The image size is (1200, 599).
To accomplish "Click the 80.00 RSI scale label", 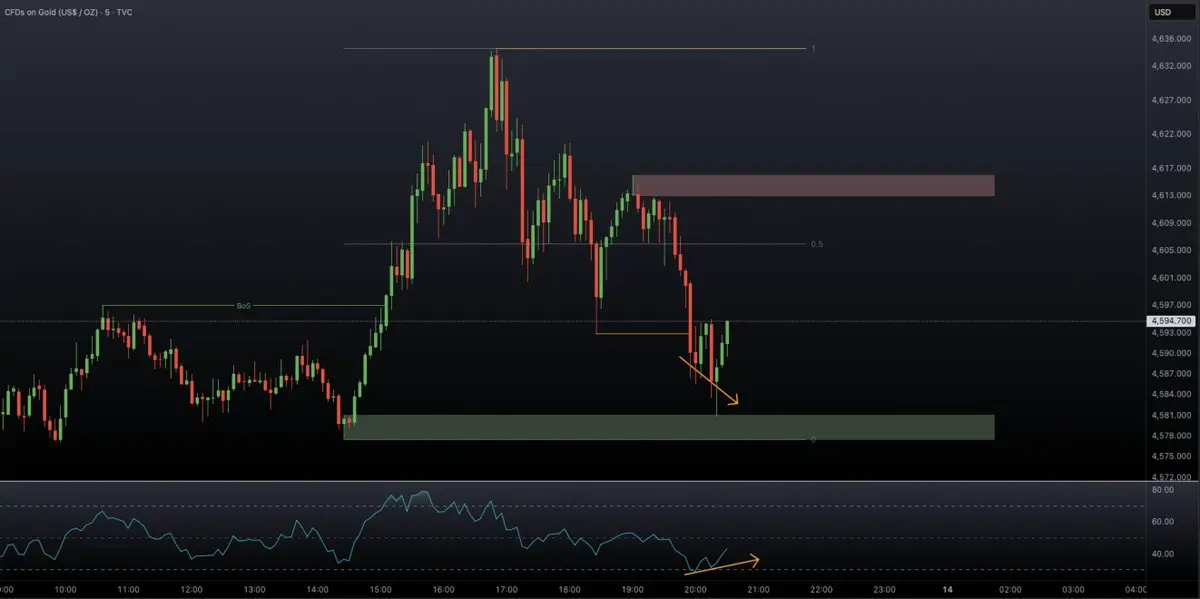I will (1162, 490).
